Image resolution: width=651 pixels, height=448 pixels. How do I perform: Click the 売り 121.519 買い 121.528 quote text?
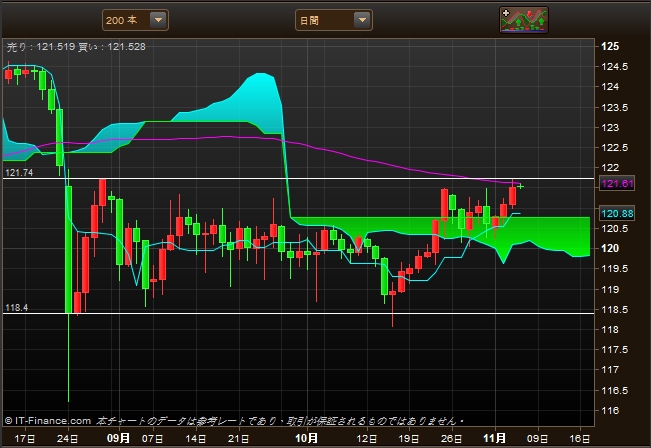click(76, 47)
